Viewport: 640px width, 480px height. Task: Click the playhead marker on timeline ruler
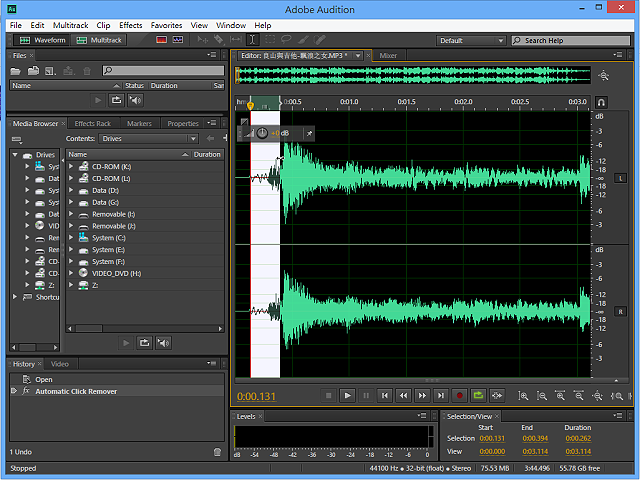click(x=250, y=106)
